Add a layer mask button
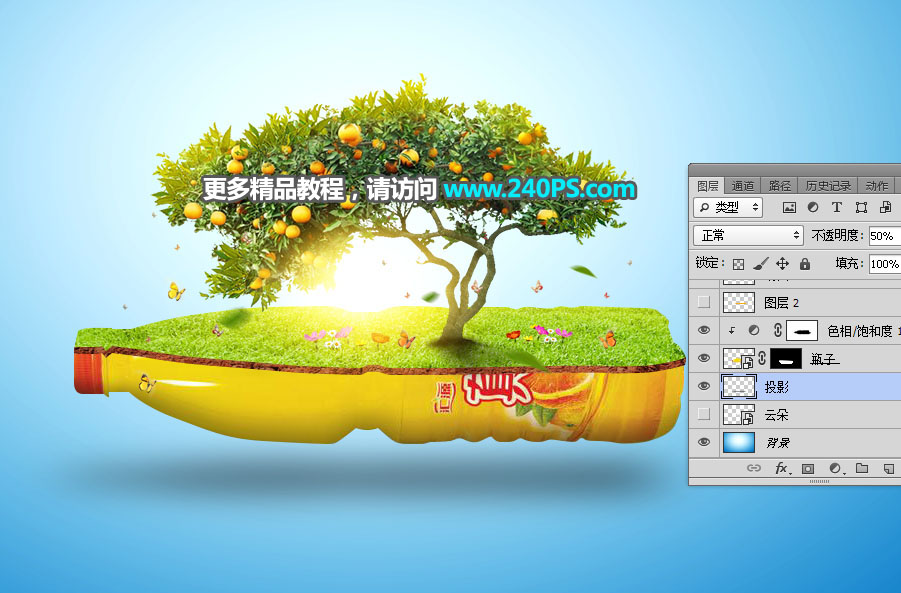Image resolution: width=901 pixels, height=593 pixels. click(807, 469)
